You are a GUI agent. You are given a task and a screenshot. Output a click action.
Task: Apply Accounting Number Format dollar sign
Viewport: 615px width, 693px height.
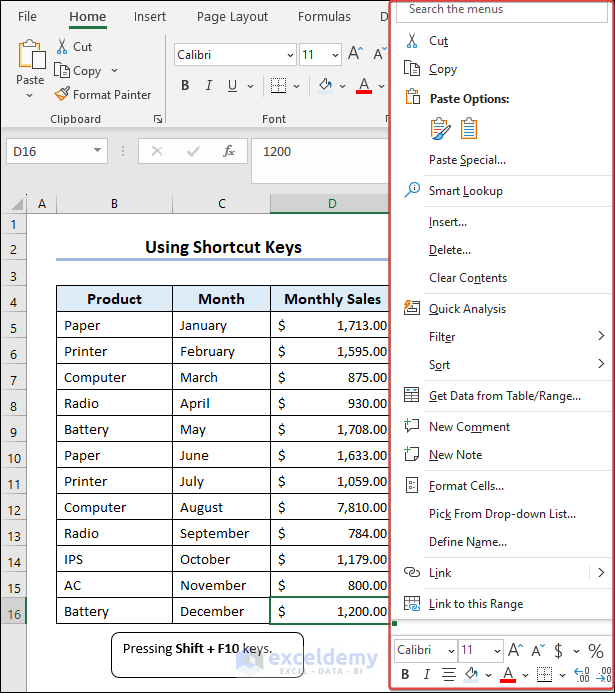coord(558,651)
